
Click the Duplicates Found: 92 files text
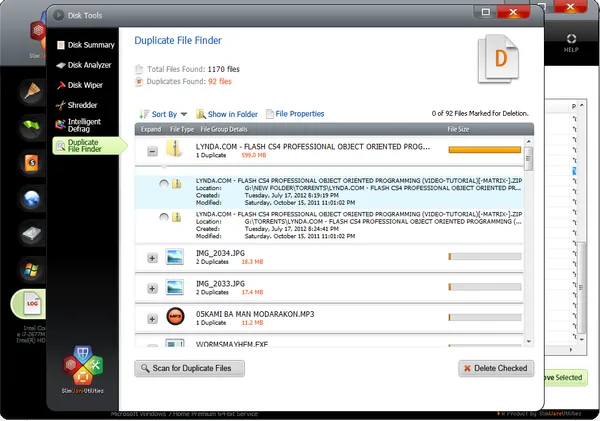tap(189, 82)
